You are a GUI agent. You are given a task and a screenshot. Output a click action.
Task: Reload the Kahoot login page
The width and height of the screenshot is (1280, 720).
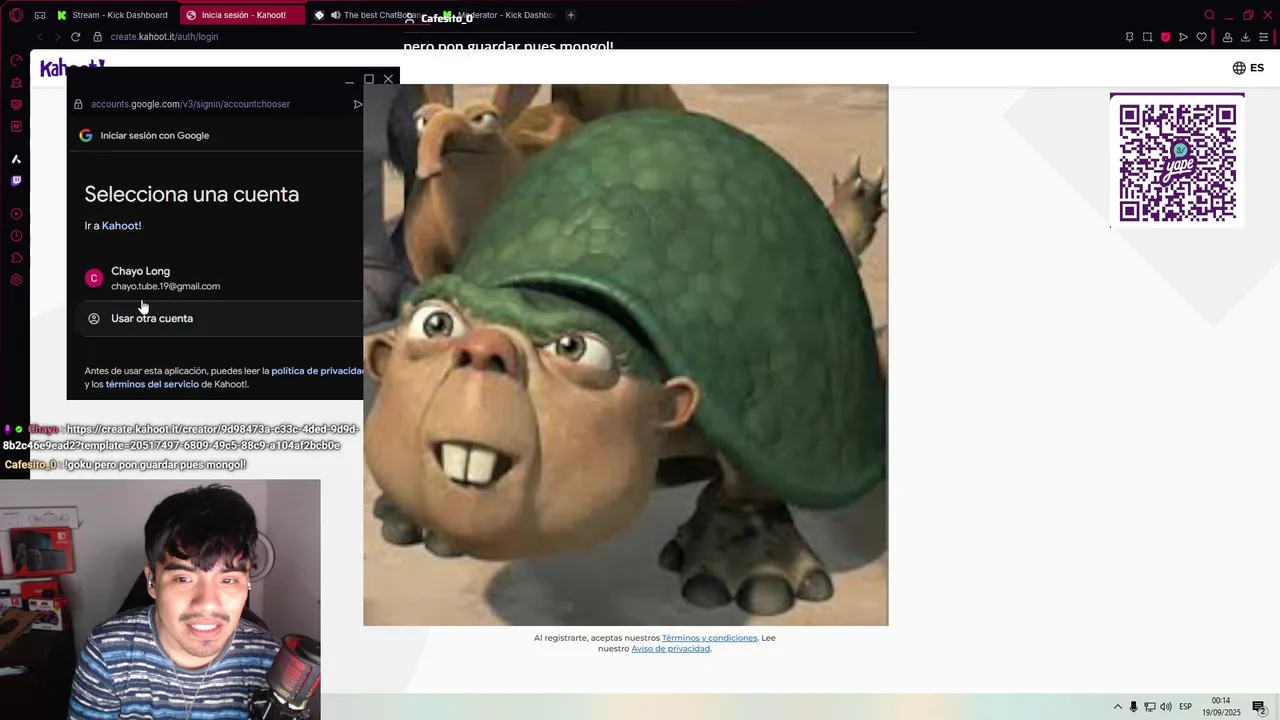click(75, 37)
